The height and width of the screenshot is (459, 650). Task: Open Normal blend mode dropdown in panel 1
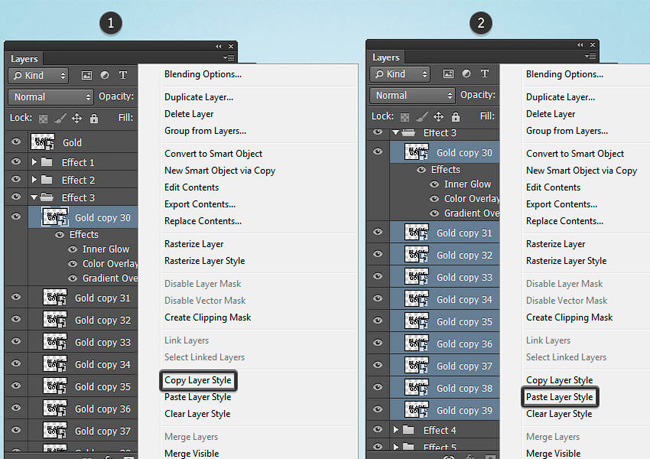[x=51, y=97]
